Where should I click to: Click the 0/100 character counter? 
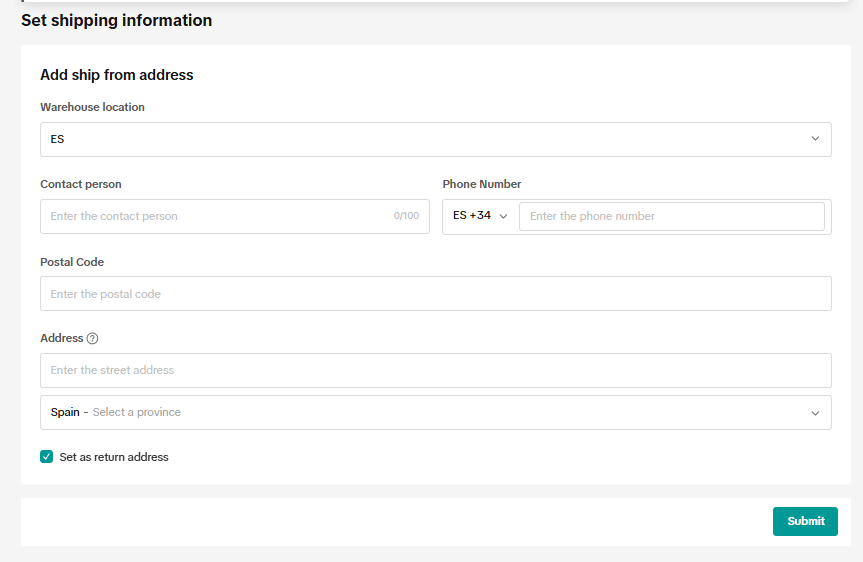point(406,216)
